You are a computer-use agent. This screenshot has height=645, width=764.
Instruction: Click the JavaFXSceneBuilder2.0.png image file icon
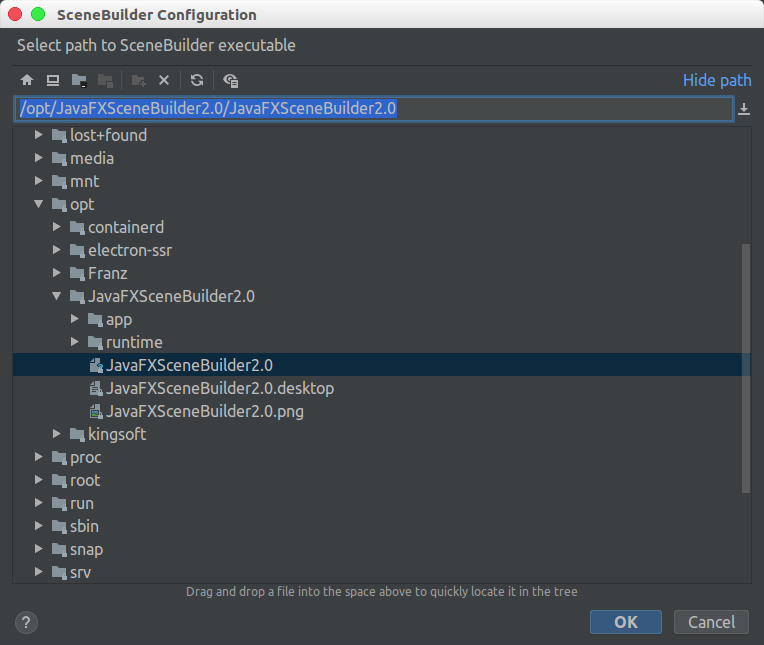96,411
